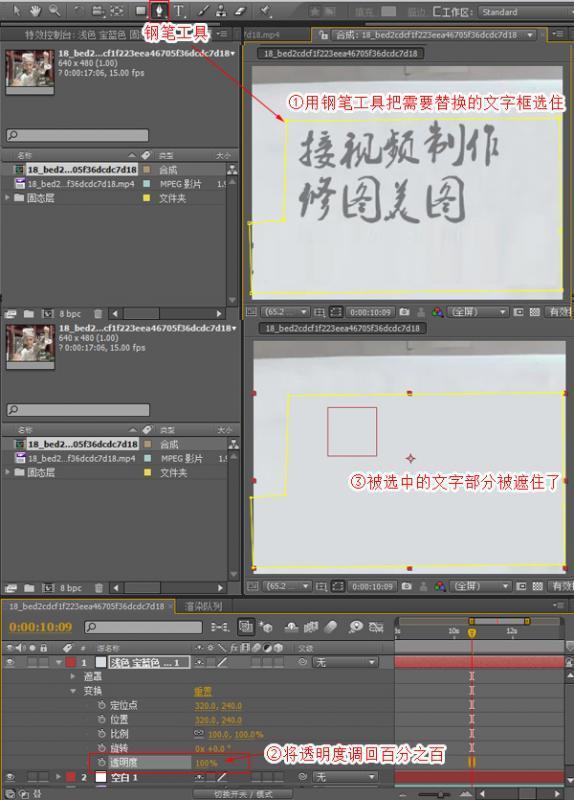Select the Puppet Pin tool
This screenshot has width=574, height=800.
point(265,11)
